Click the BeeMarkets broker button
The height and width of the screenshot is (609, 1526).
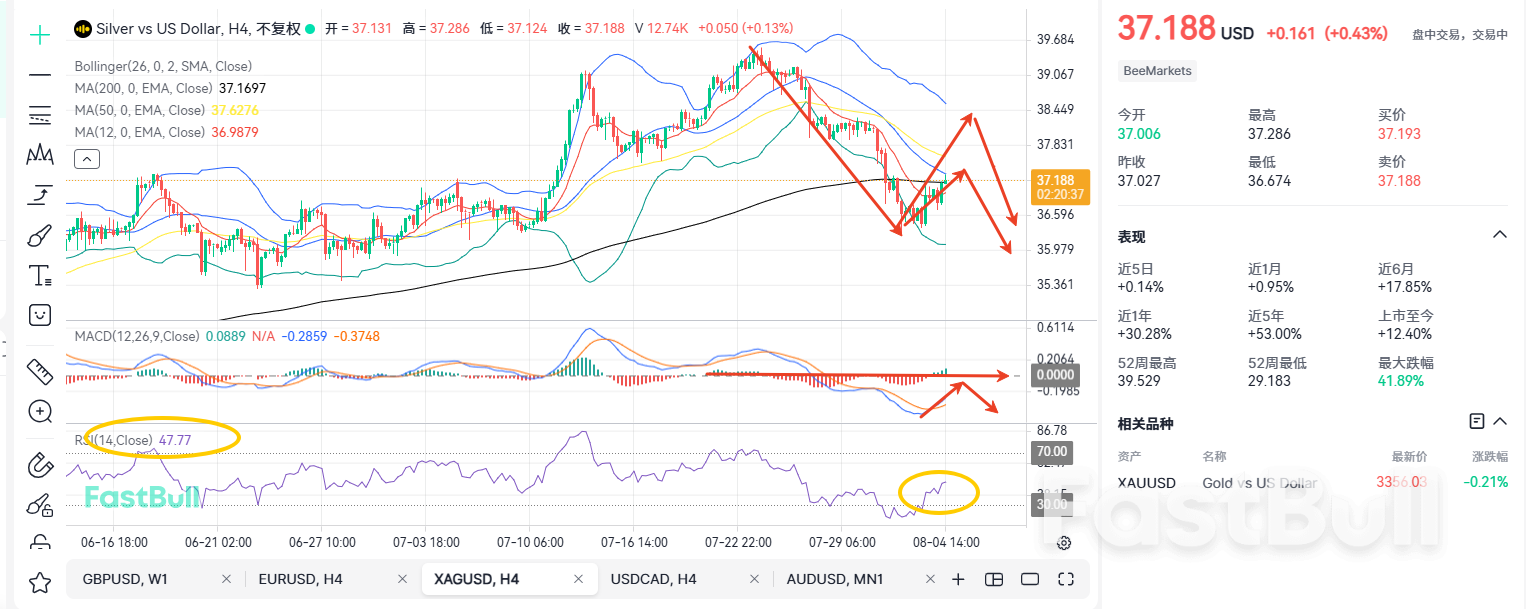1157,70
